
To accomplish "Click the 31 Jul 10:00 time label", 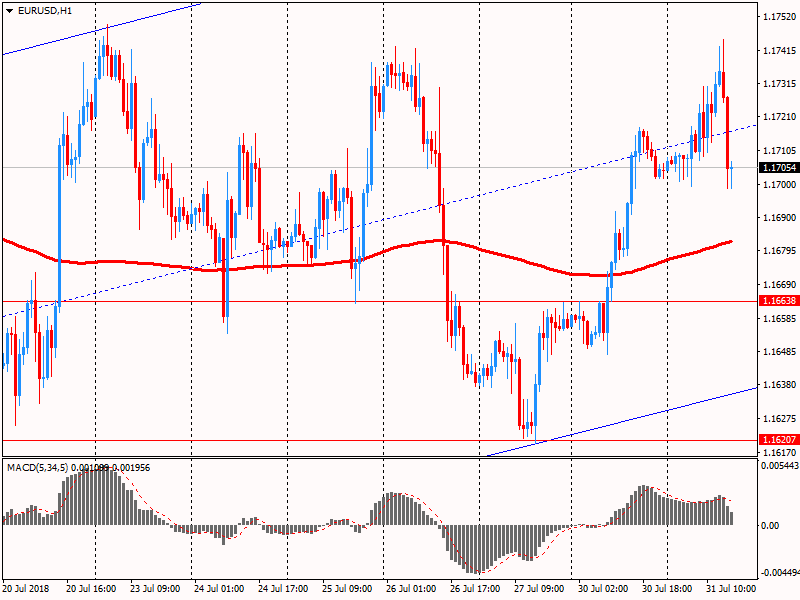I will 731,588.
